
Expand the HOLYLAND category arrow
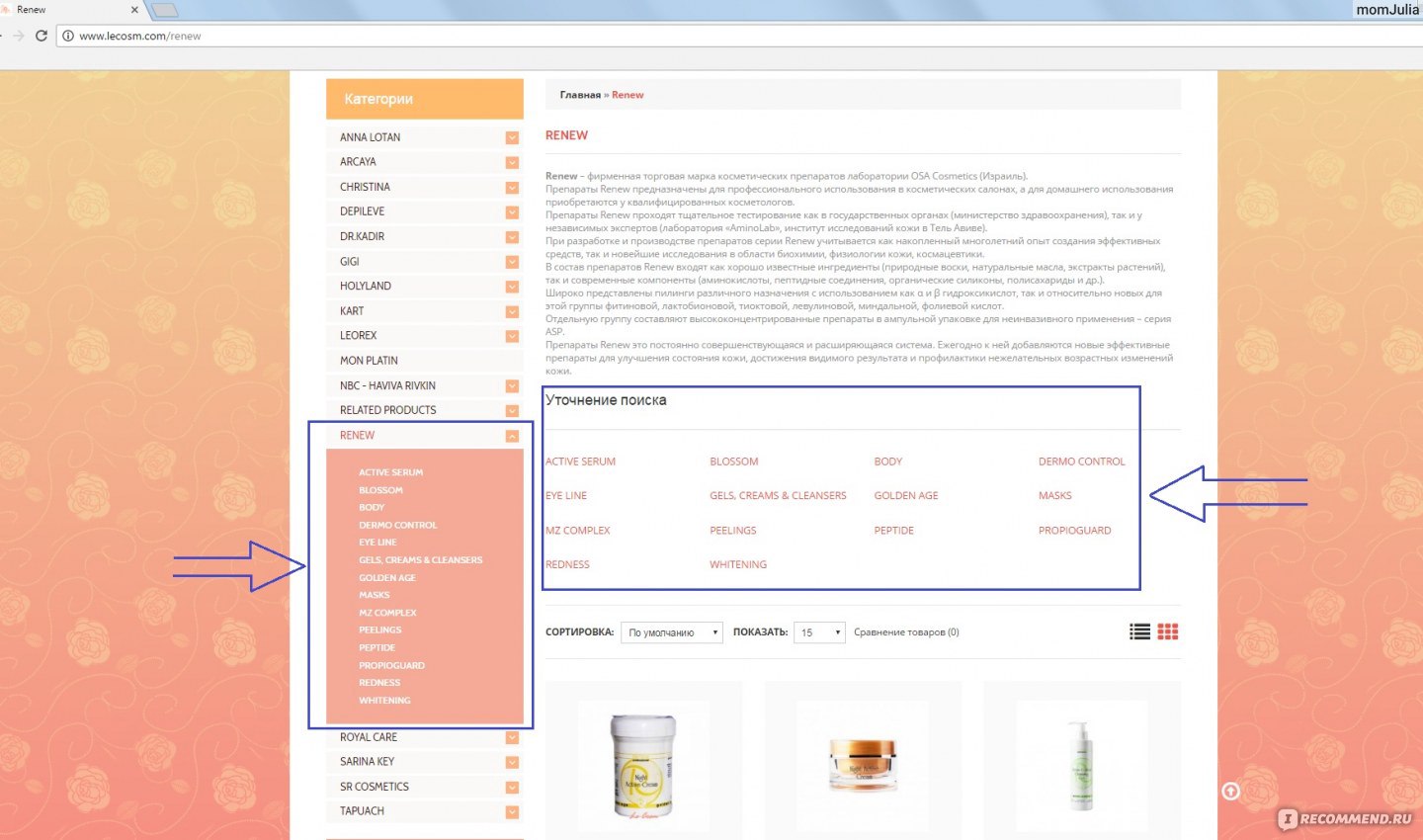click(x=512, y=287)
